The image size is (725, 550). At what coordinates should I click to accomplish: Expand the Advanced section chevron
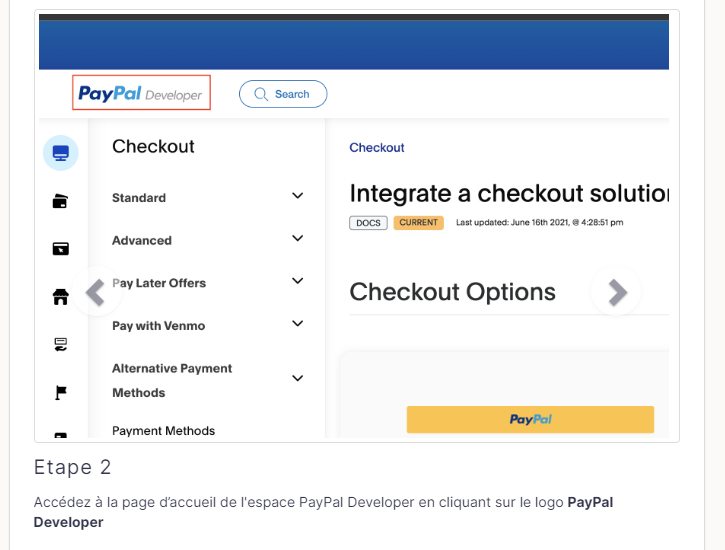click(297, 239)
